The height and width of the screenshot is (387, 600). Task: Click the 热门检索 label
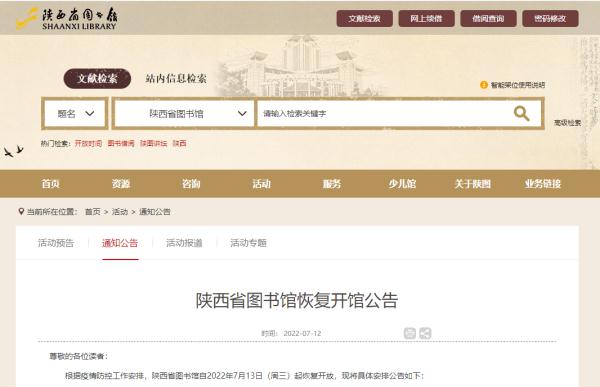55,143
